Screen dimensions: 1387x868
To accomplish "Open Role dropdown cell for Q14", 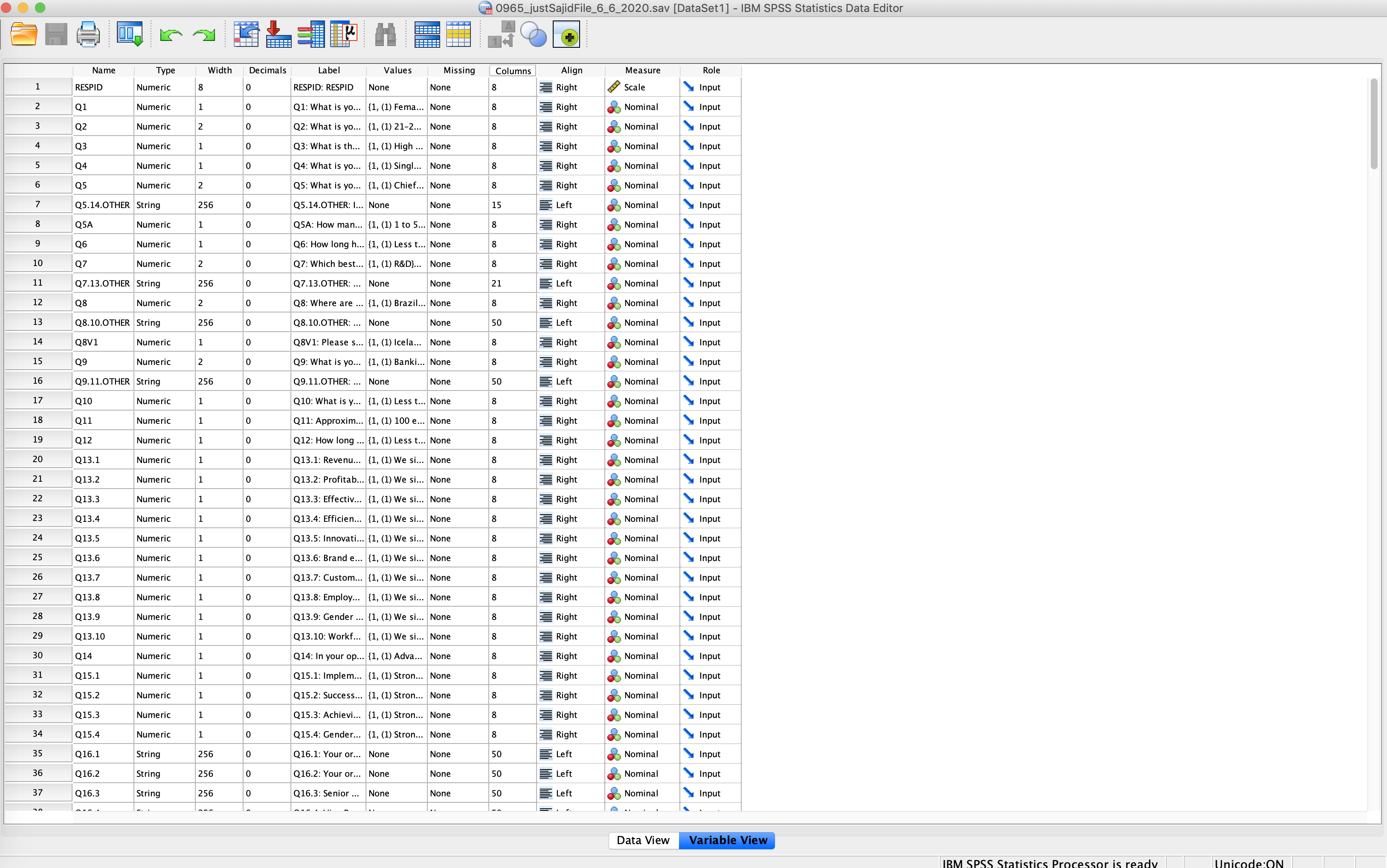I will click(711, 656).
